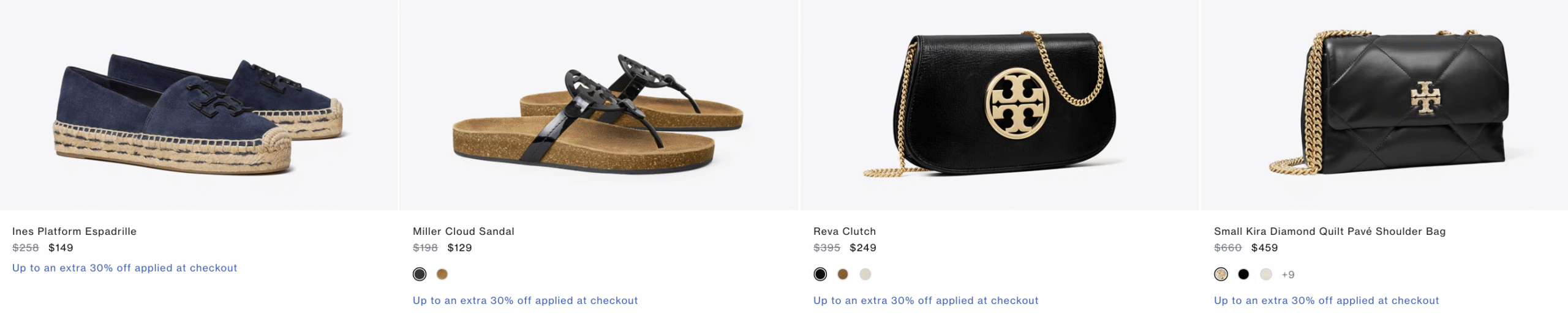This screenshot has height=318, width=1568.
Task: Click extra 30% off link under Ines Espadrille
Action: point(124,268)
